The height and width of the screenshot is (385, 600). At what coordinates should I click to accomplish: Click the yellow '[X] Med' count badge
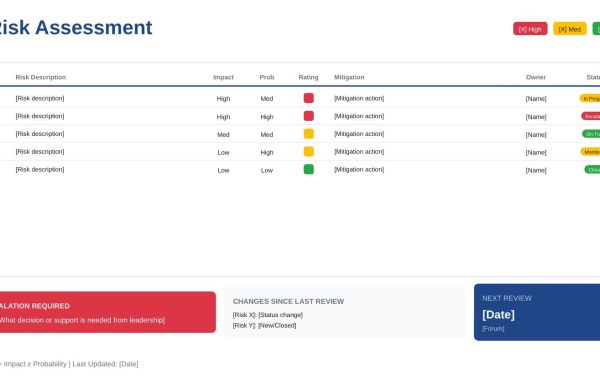pos(569,29)
